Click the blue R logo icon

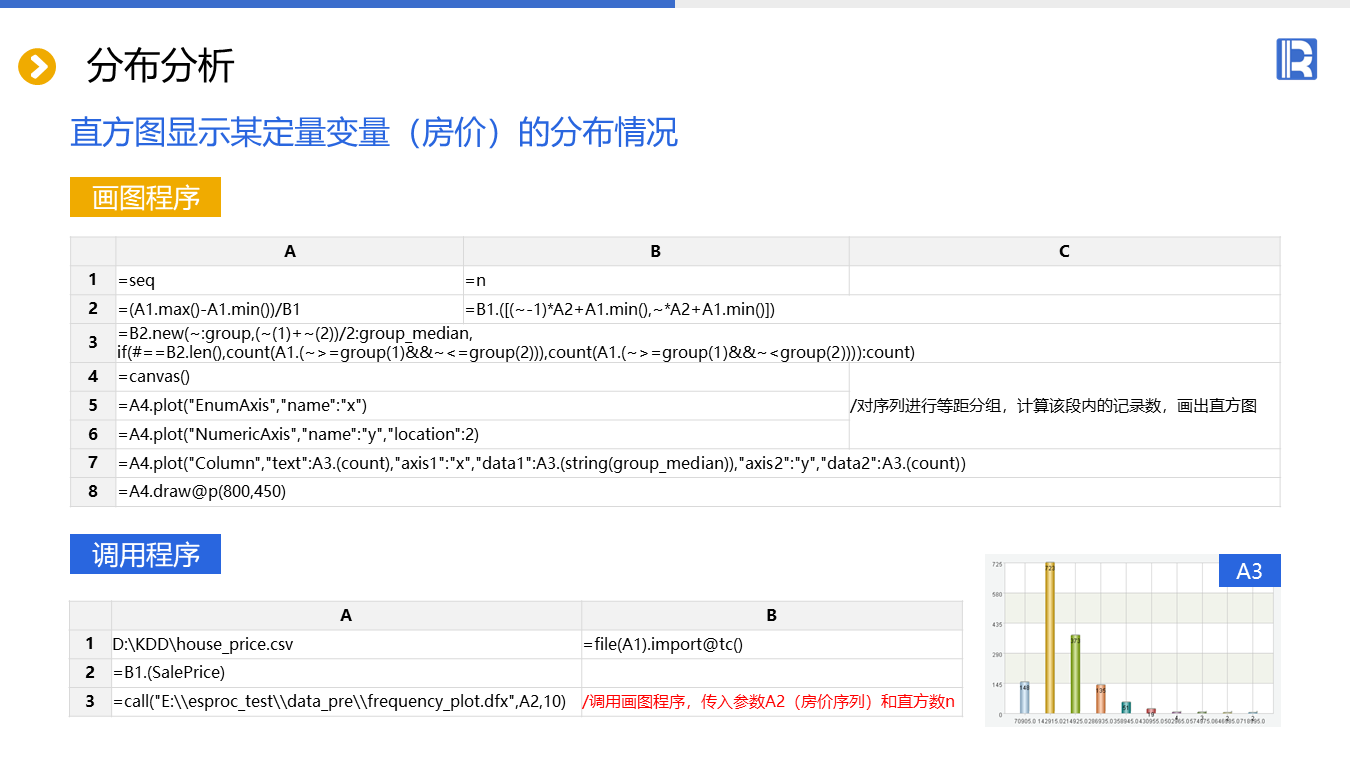coord(1296,59)
